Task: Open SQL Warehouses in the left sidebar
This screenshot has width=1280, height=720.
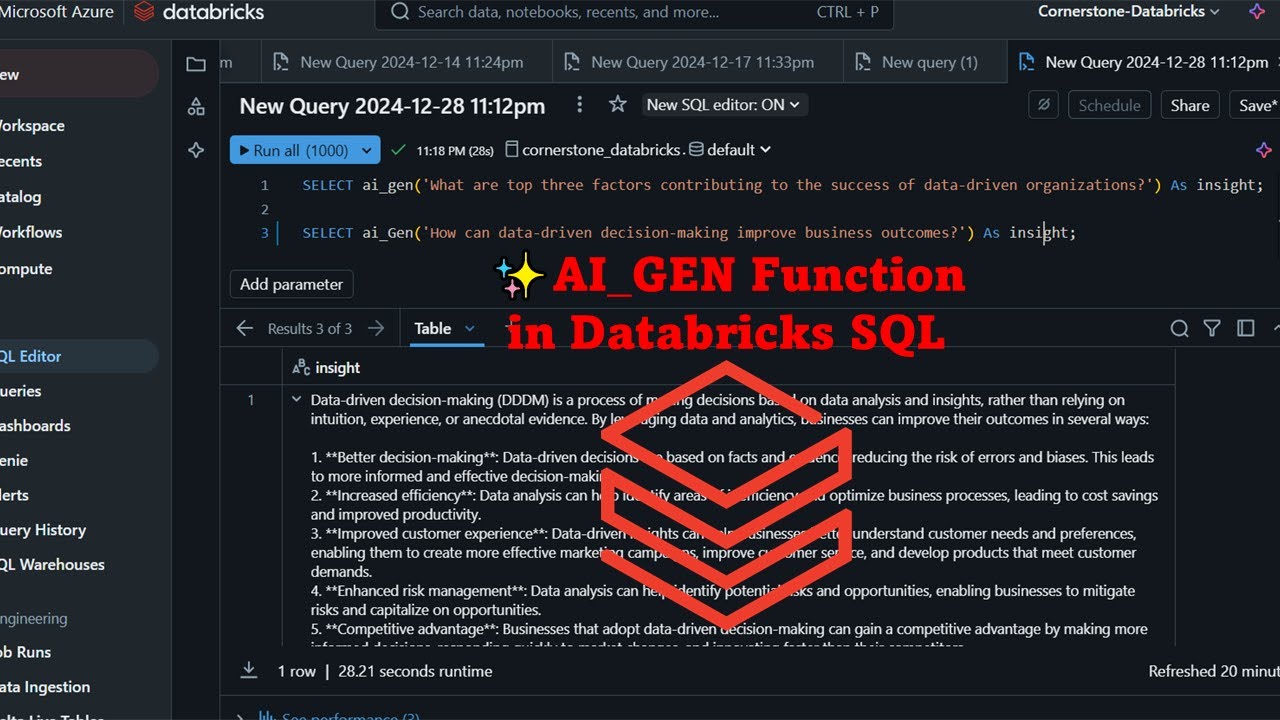Action: [52, 565]
